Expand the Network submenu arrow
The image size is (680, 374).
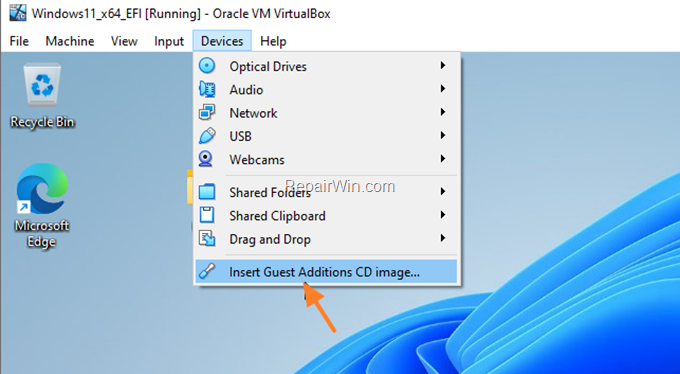(x=443, y=112)
